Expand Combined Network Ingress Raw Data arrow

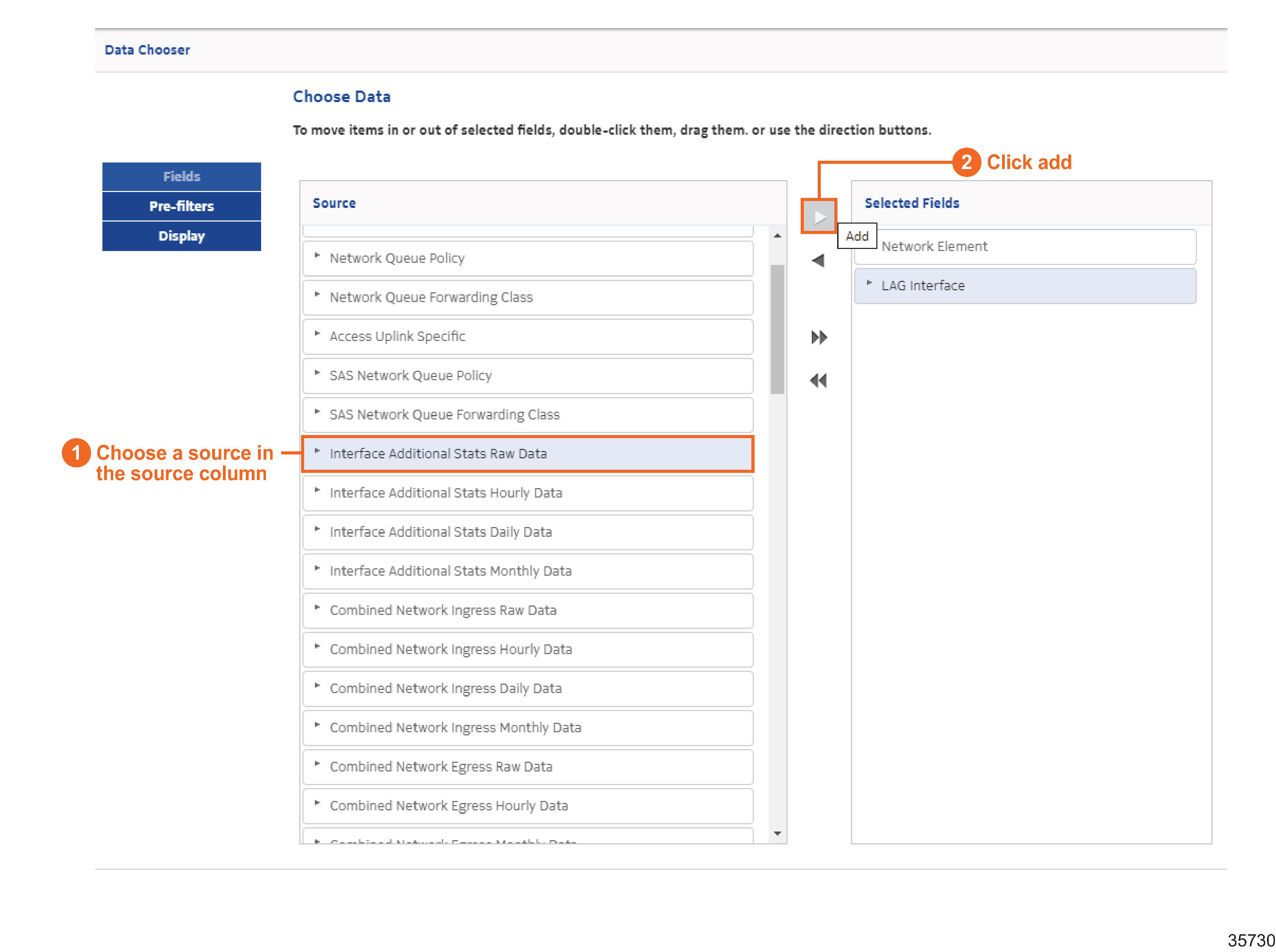point(317,607)
